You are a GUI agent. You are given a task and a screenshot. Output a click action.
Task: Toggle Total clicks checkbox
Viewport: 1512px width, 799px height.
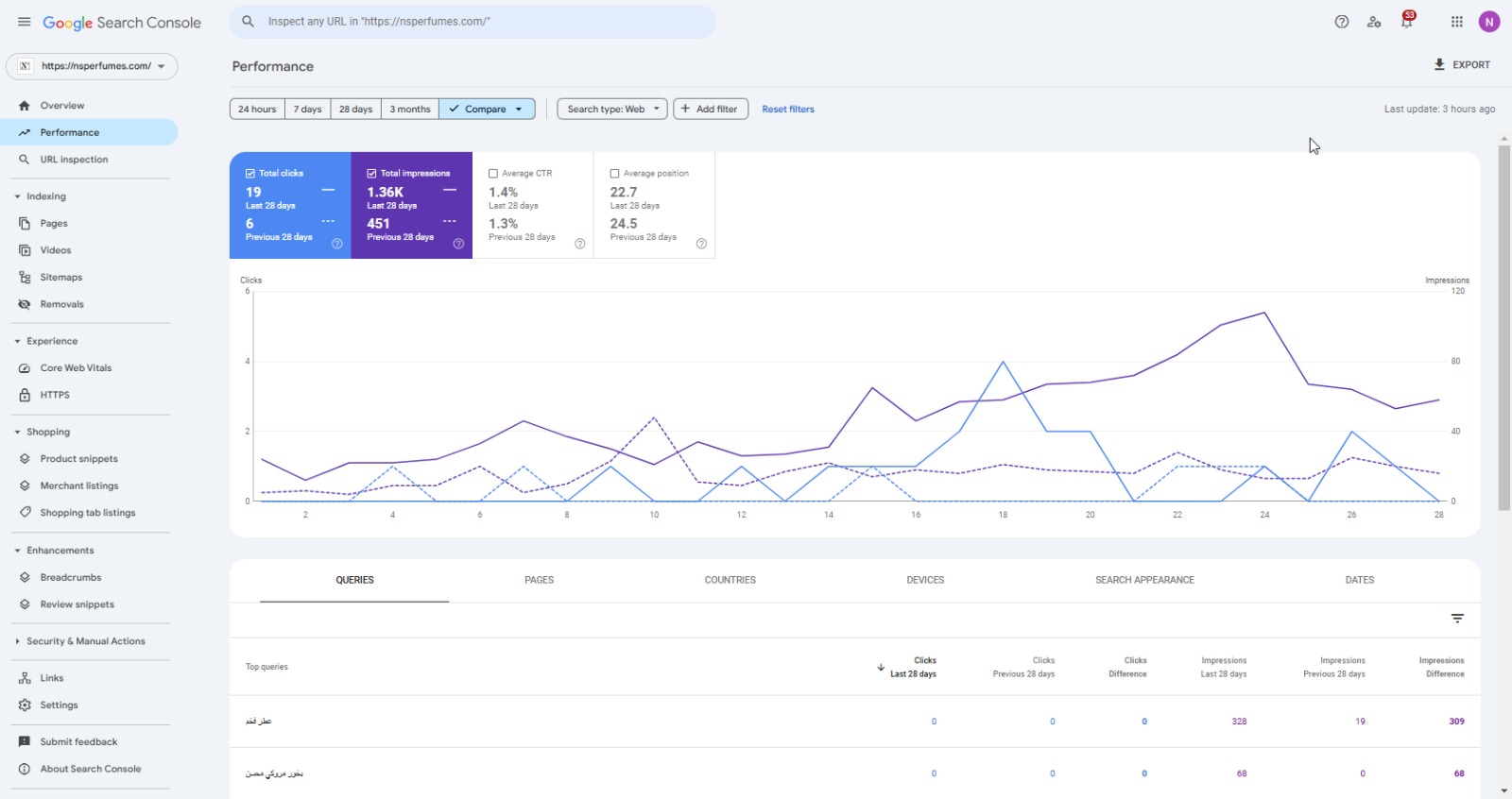(250, 174)
